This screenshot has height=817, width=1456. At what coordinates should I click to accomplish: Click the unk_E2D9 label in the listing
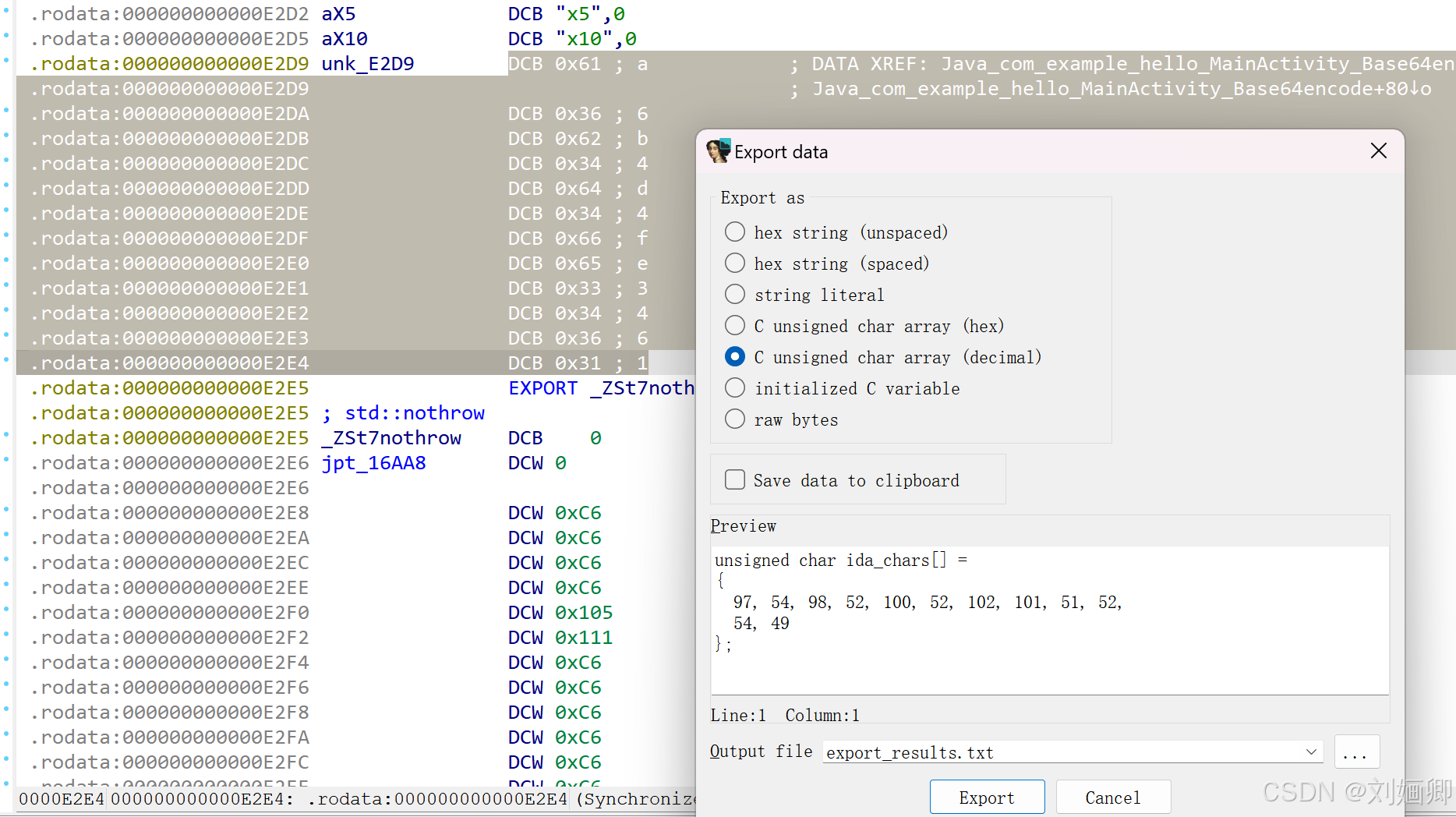point(367,63)
